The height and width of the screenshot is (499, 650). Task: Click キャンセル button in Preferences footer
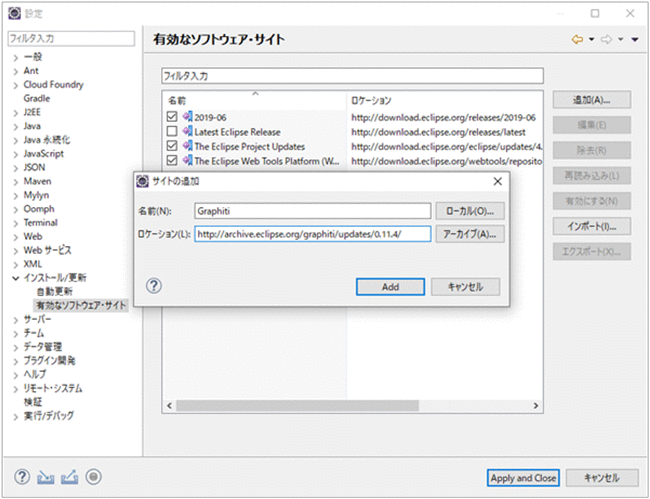(x=602, y=478)
